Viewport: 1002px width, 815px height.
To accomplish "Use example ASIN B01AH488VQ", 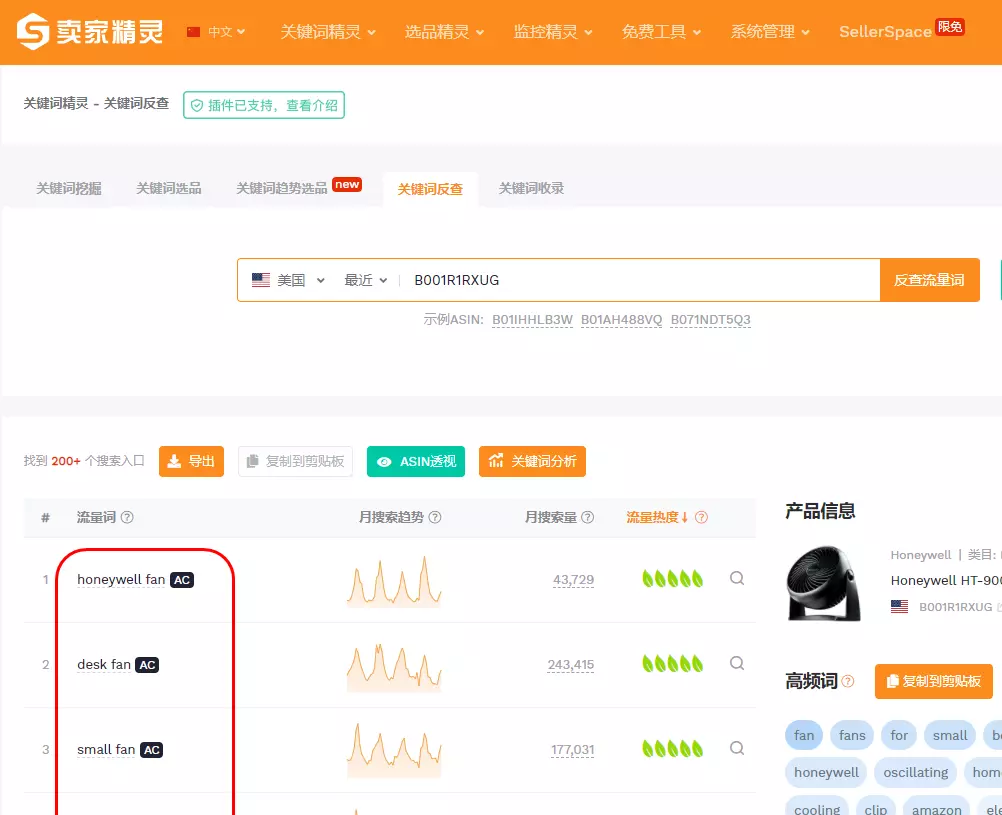I will 621,320.
